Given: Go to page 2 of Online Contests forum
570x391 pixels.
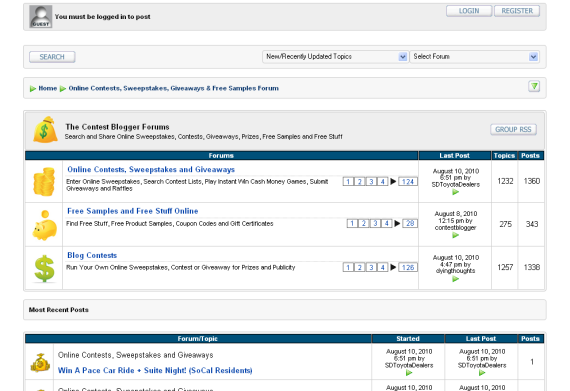Looking at the screenshot, I should pos(360,181).
